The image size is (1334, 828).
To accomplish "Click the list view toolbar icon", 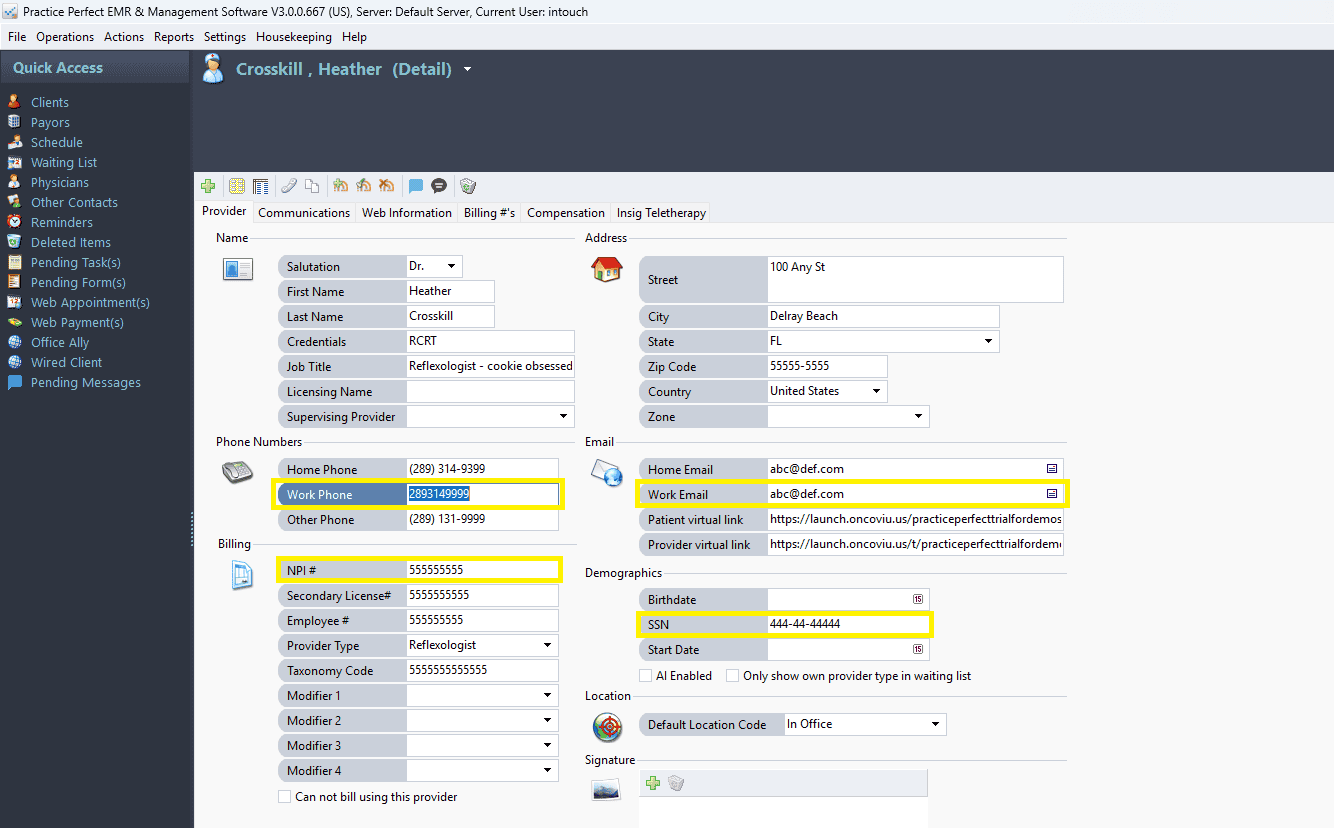I will (261, 186).
